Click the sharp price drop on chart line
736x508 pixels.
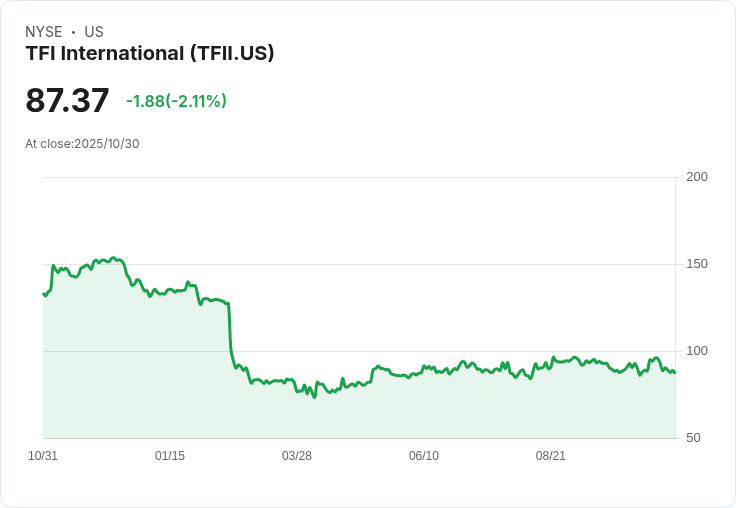(230, 329)
